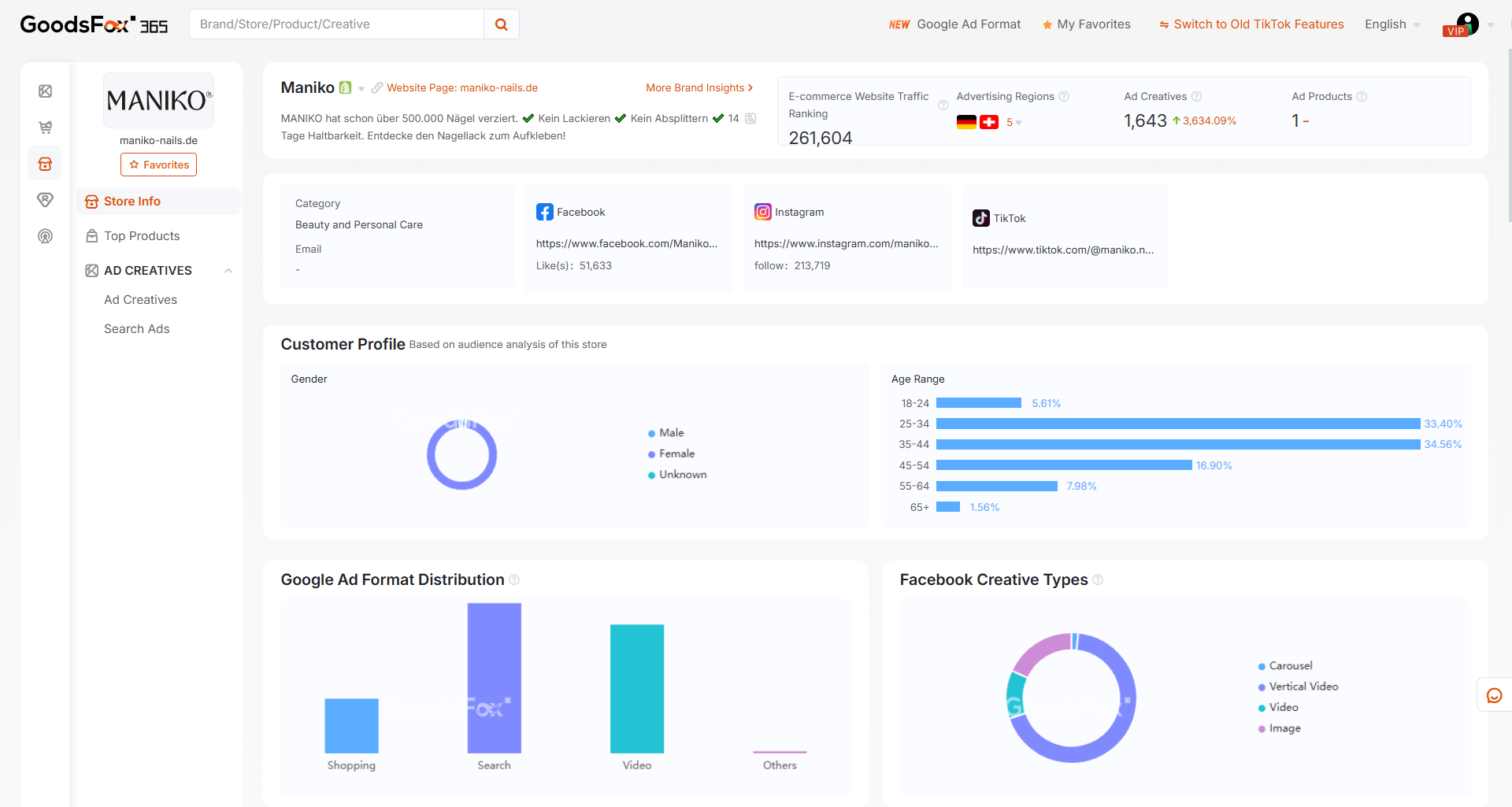Click the orange search magnifier button
The width and height of the screenshot is (1512, 807).
pos(502,24)
